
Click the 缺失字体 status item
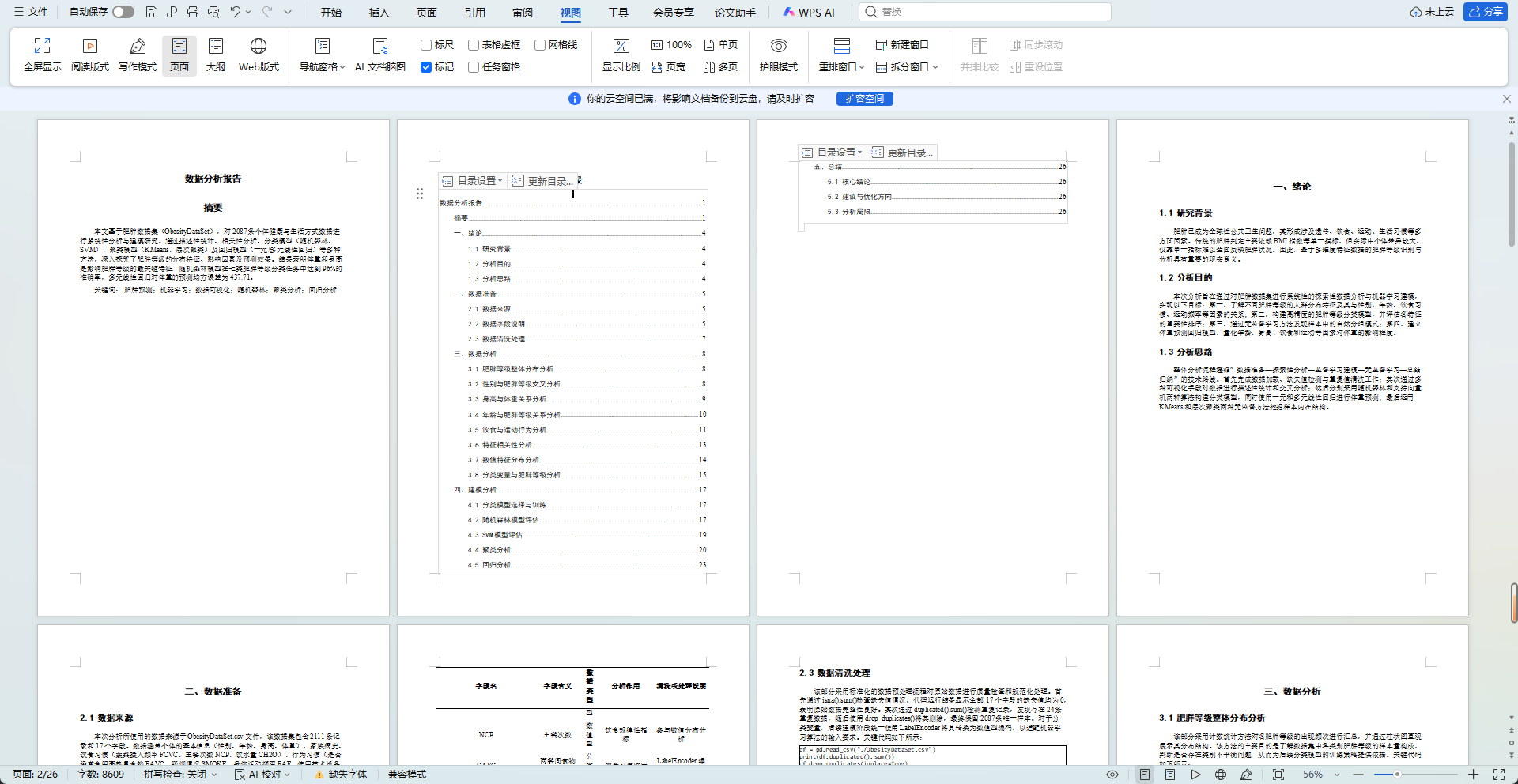(342, 775)
